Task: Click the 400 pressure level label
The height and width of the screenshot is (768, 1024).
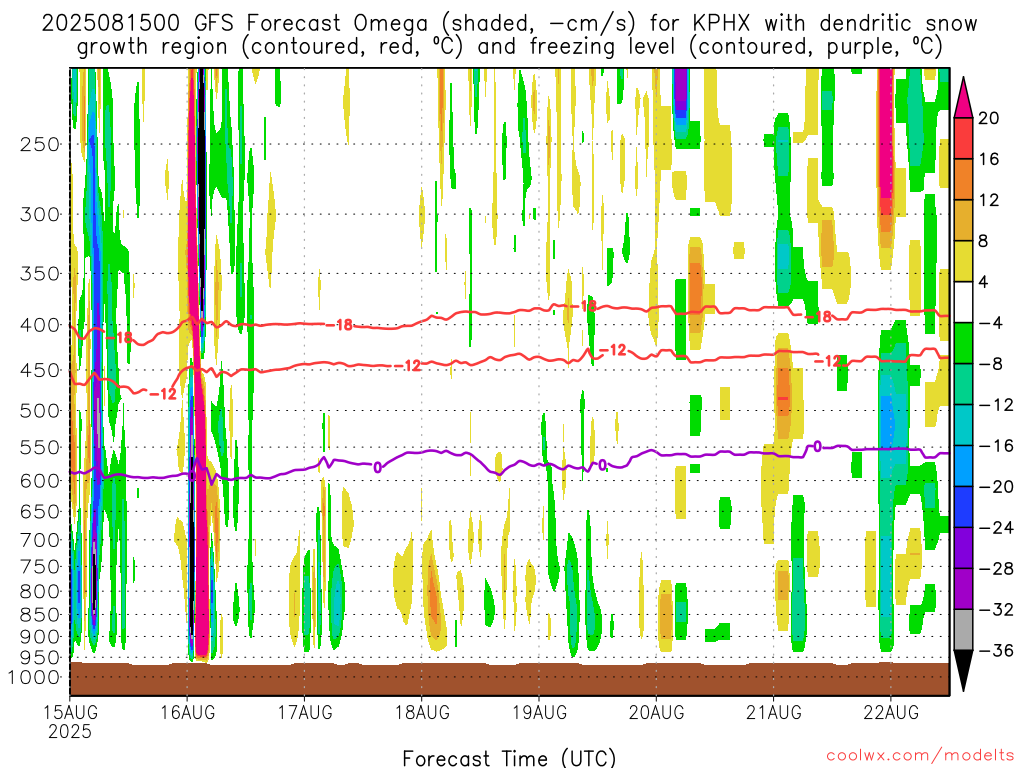Action: 40,325
